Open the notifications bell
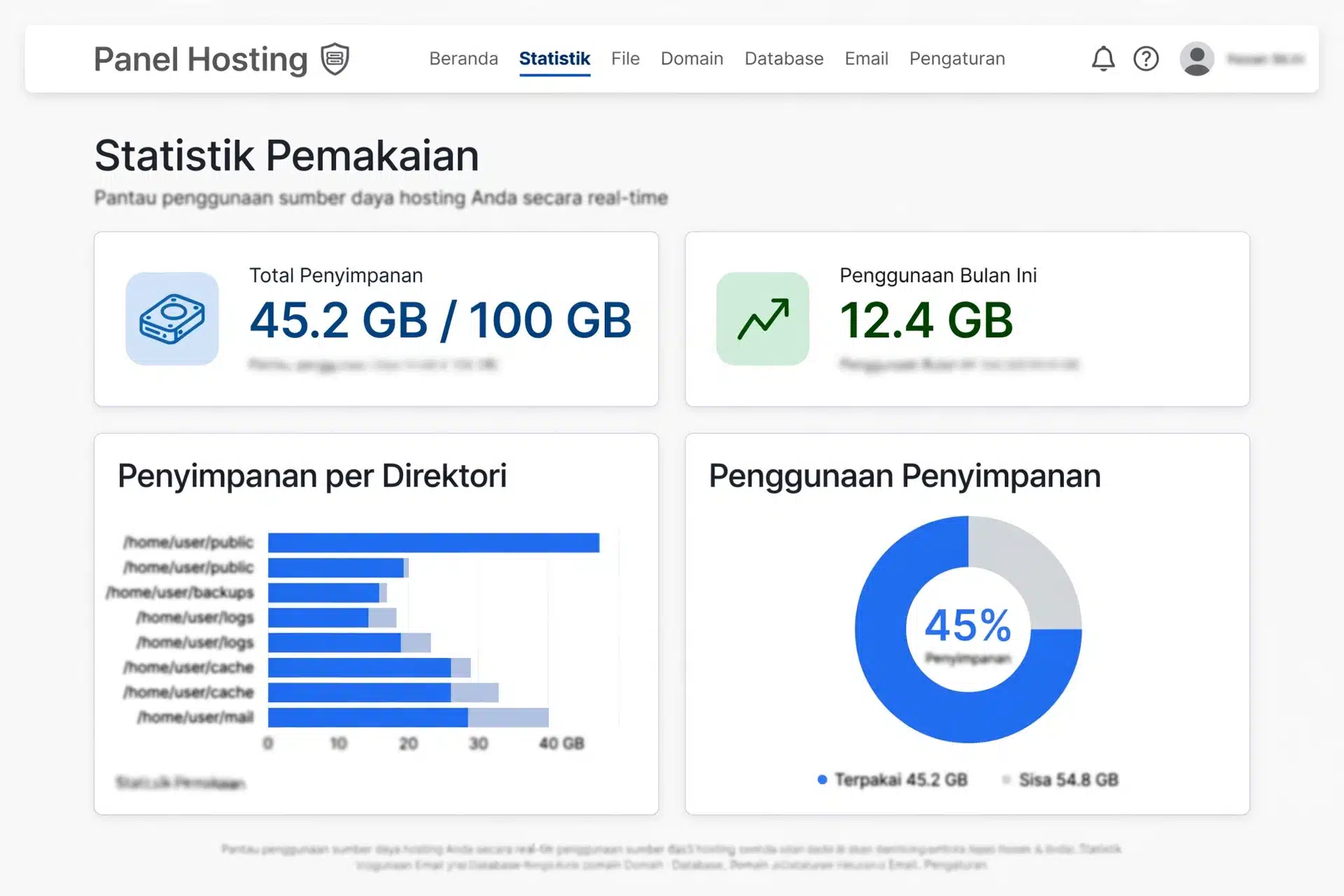This screenshot has height=896, width=1344. [1103, 59]
